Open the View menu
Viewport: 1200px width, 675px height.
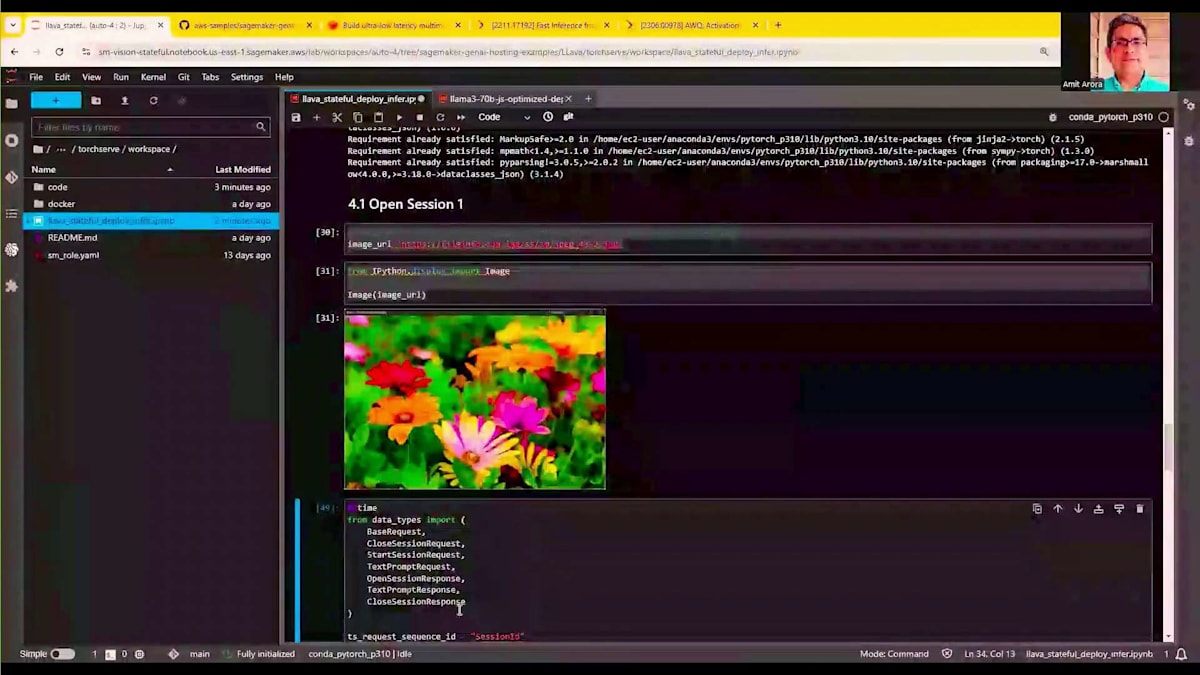[91, 77]
